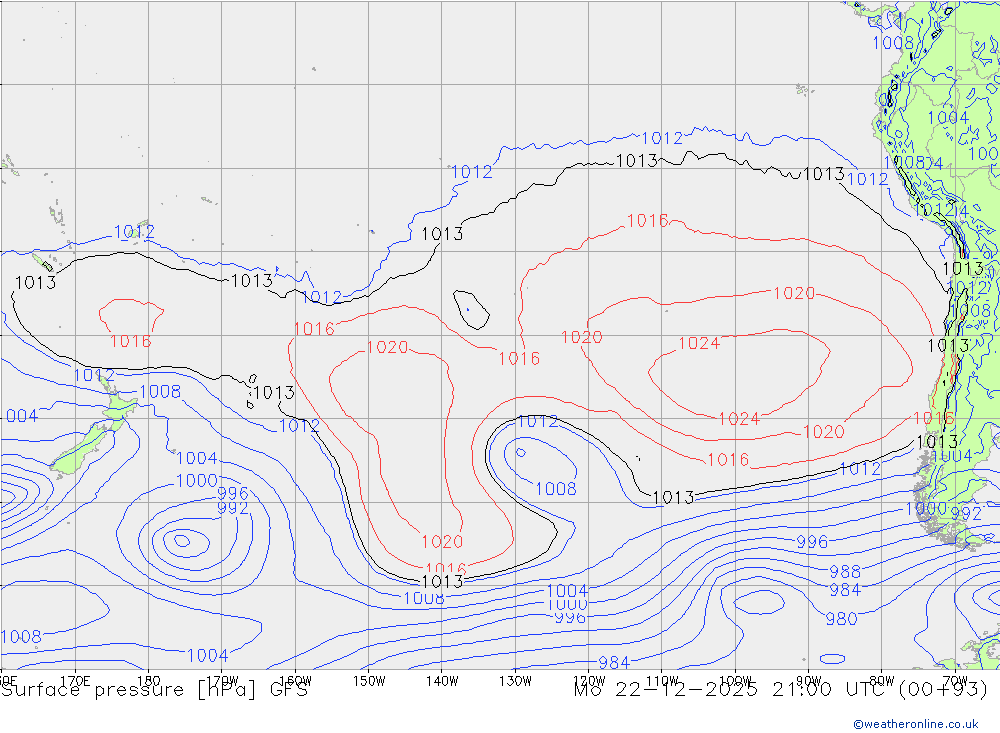Click the 170W longitude label
The width and height of the screenshot is (1000, 733).
[x=221, y=681]
